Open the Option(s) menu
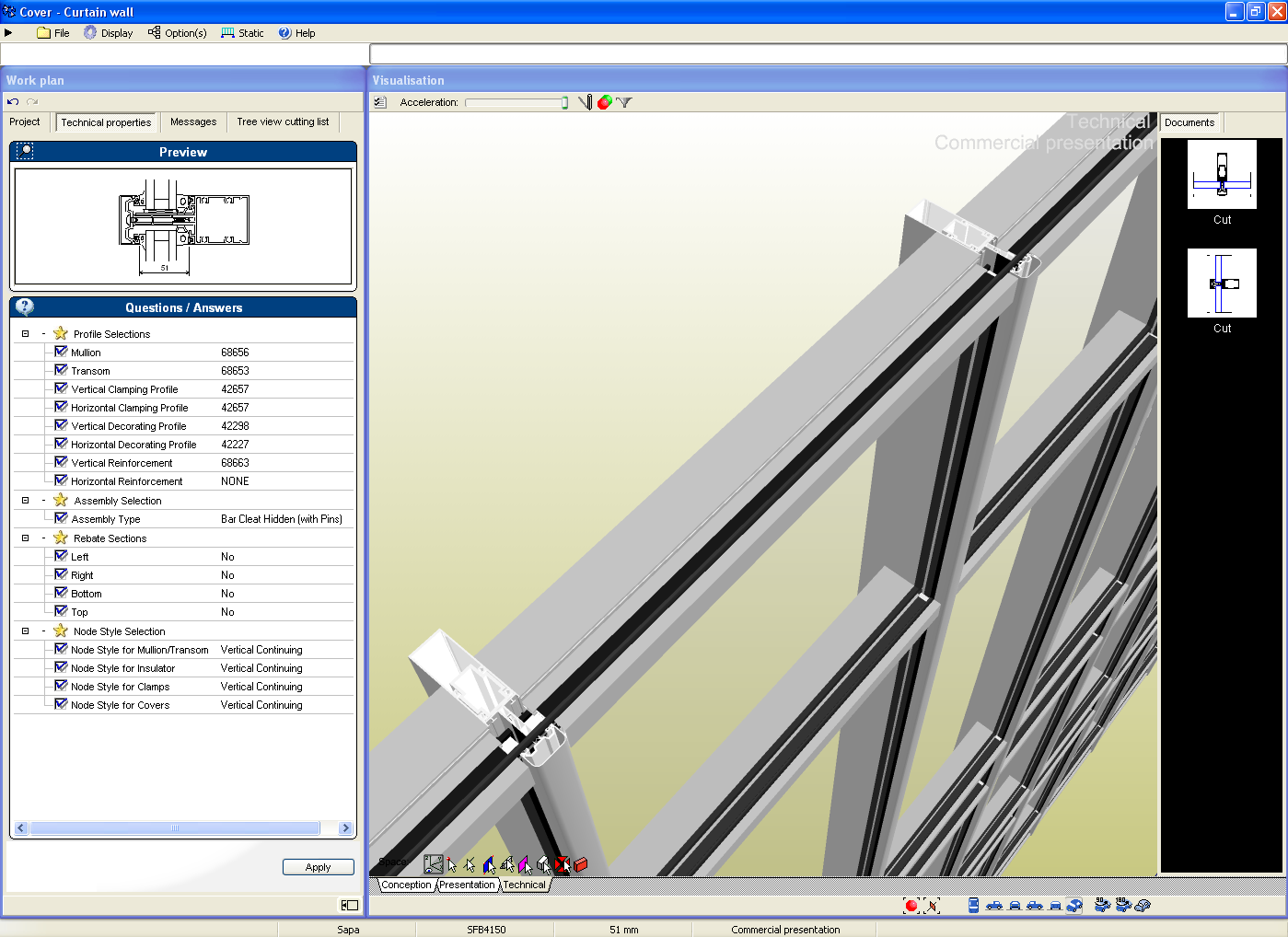The image size is (1288, 937). click(178, 33)
